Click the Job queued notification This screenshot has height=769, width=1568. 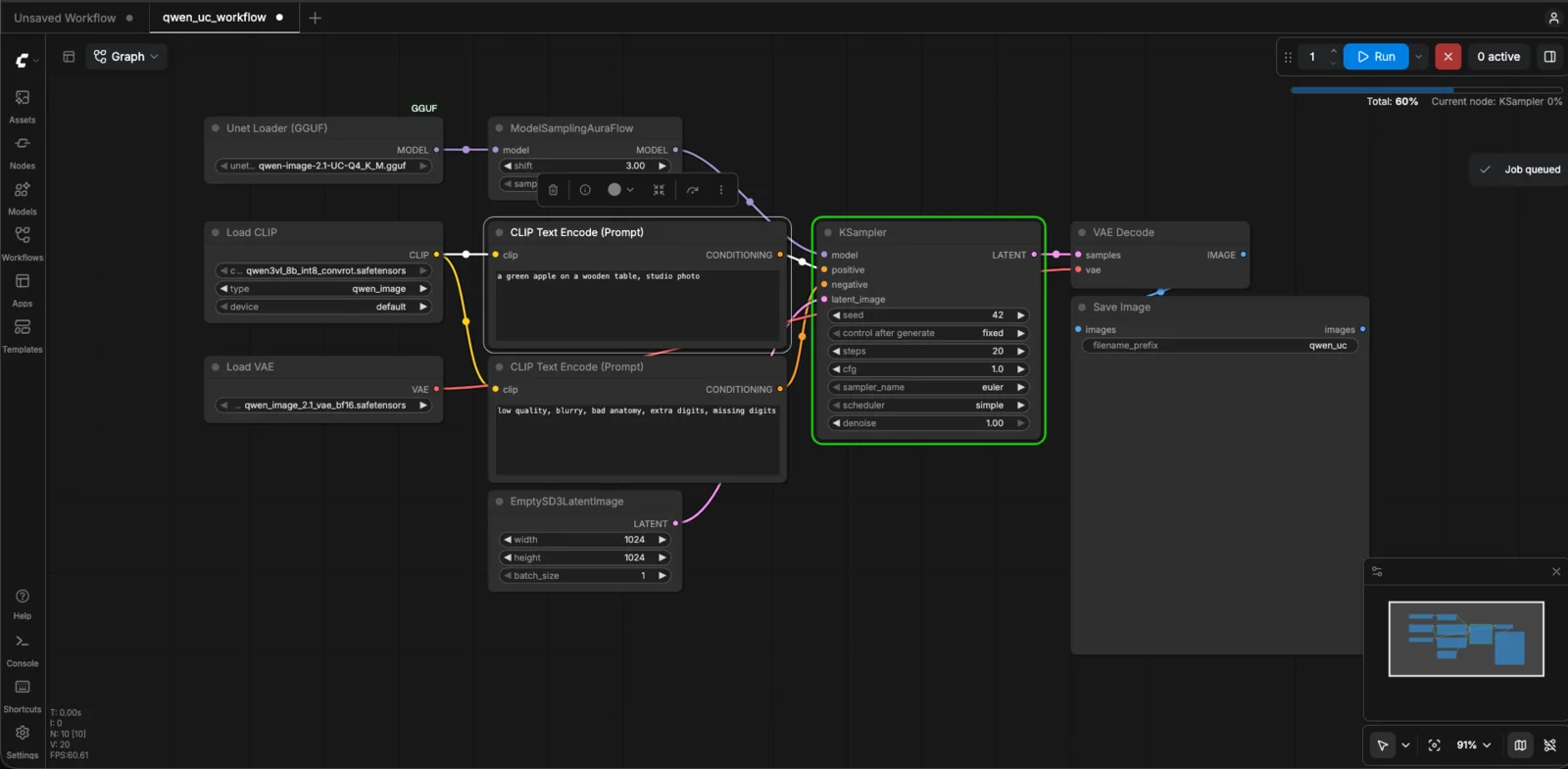coord(1520,169)
